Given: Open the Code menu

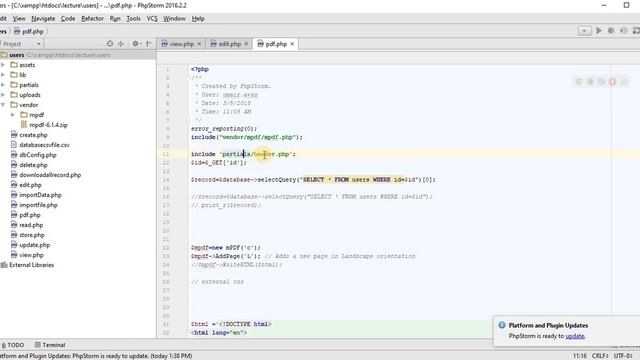Looking at the screenshot, I should [x=68, y=19].
